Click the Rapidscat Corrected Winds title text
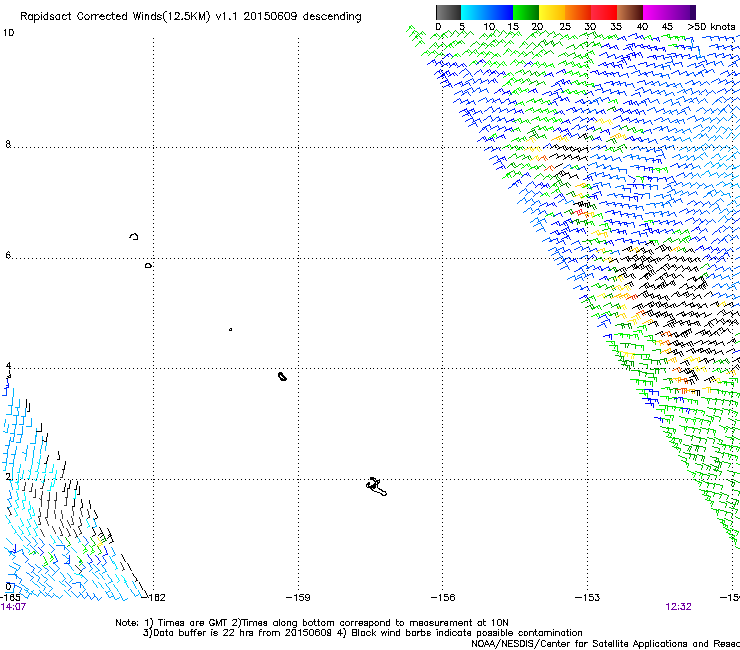The image size is (740, 650). click(191, 17)
